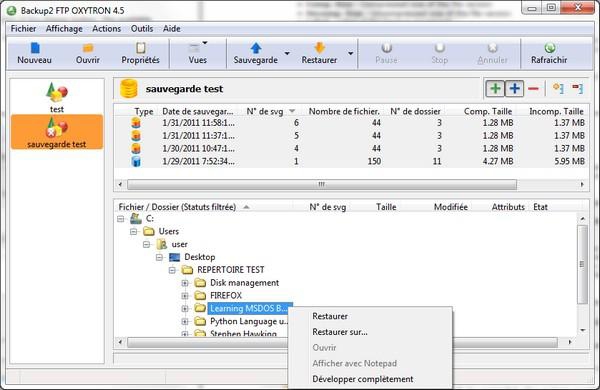This screenshot has width=600, height=390.
Task: Click the 4.27 MB size cell
Action: (497, 161)
